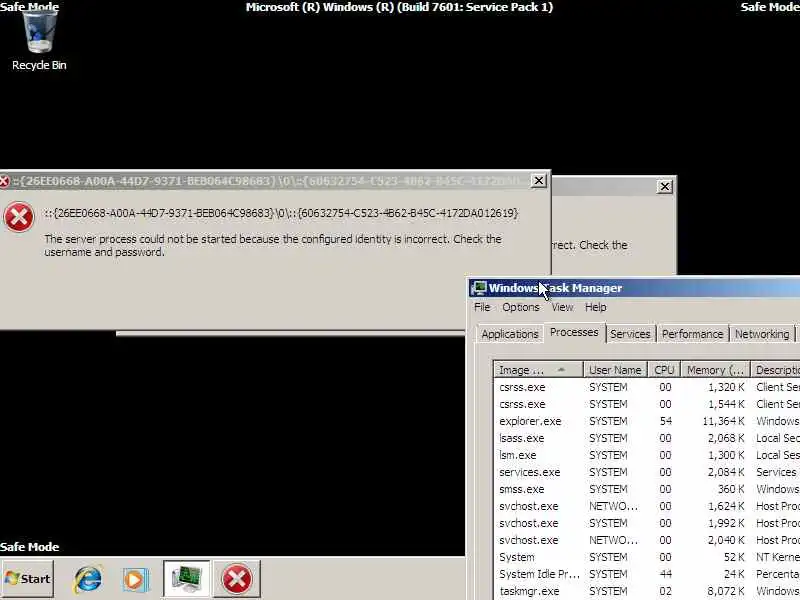Open the Options menu in Task Manager
This screenshot has height=600, width=800.
pos(521,307)
